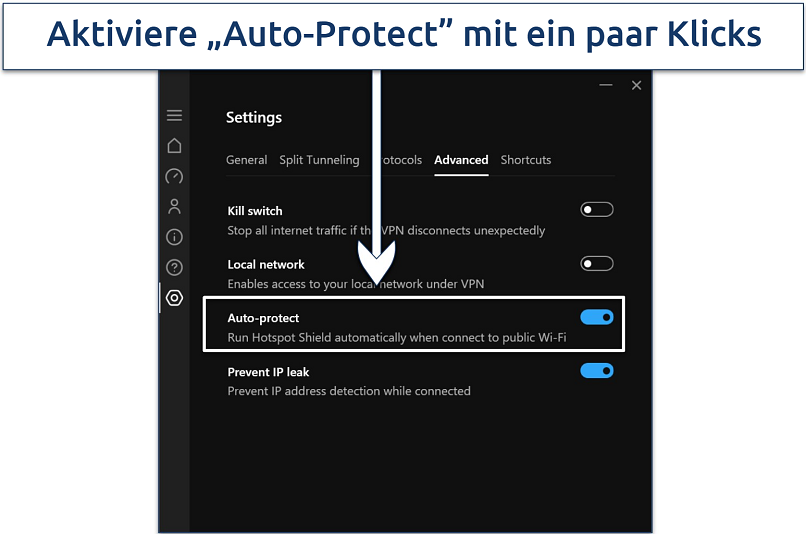
Task: Minimize the Hotspot Shield window
Action: 606,85
